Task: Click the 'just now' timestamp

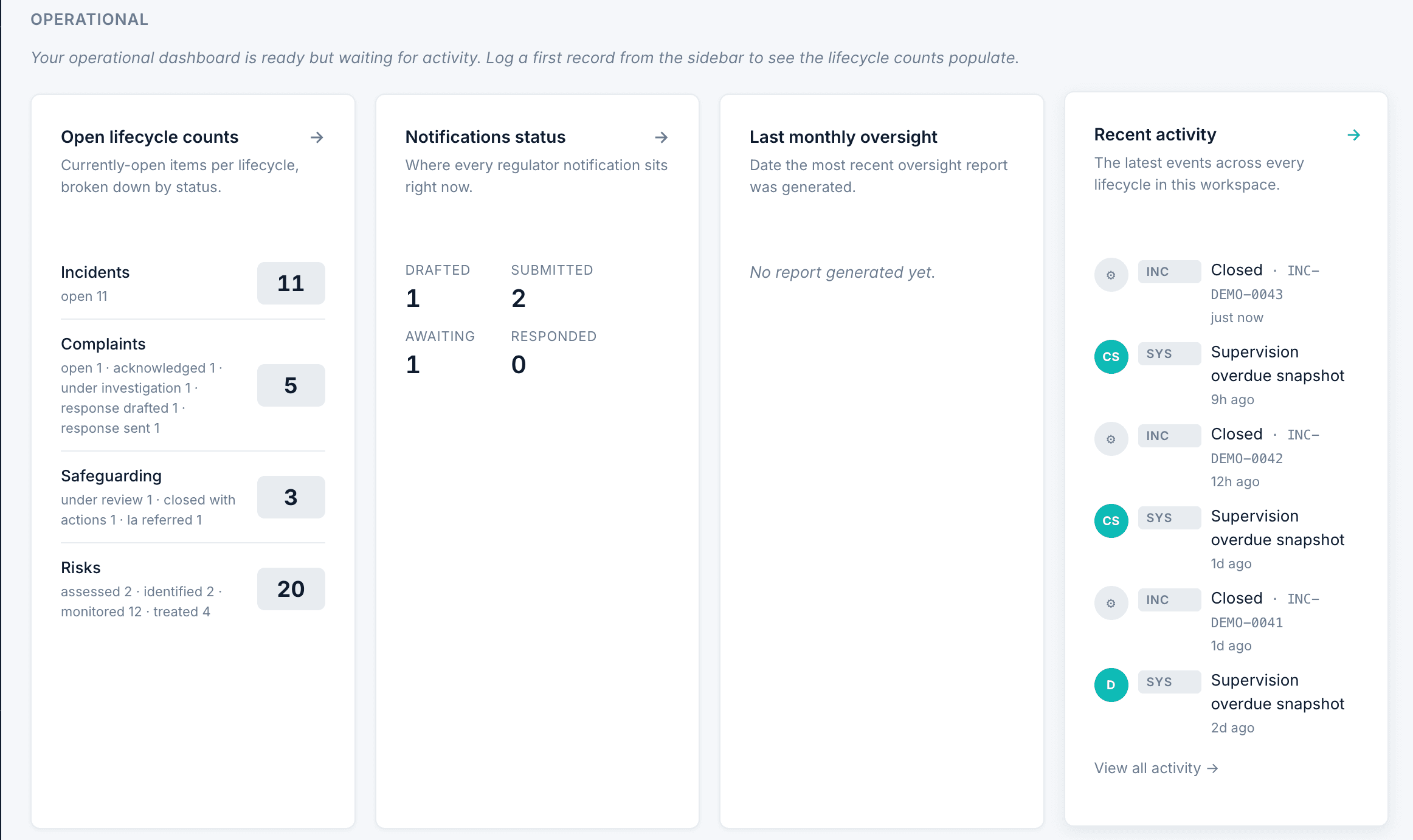Action: (1237, 318)
